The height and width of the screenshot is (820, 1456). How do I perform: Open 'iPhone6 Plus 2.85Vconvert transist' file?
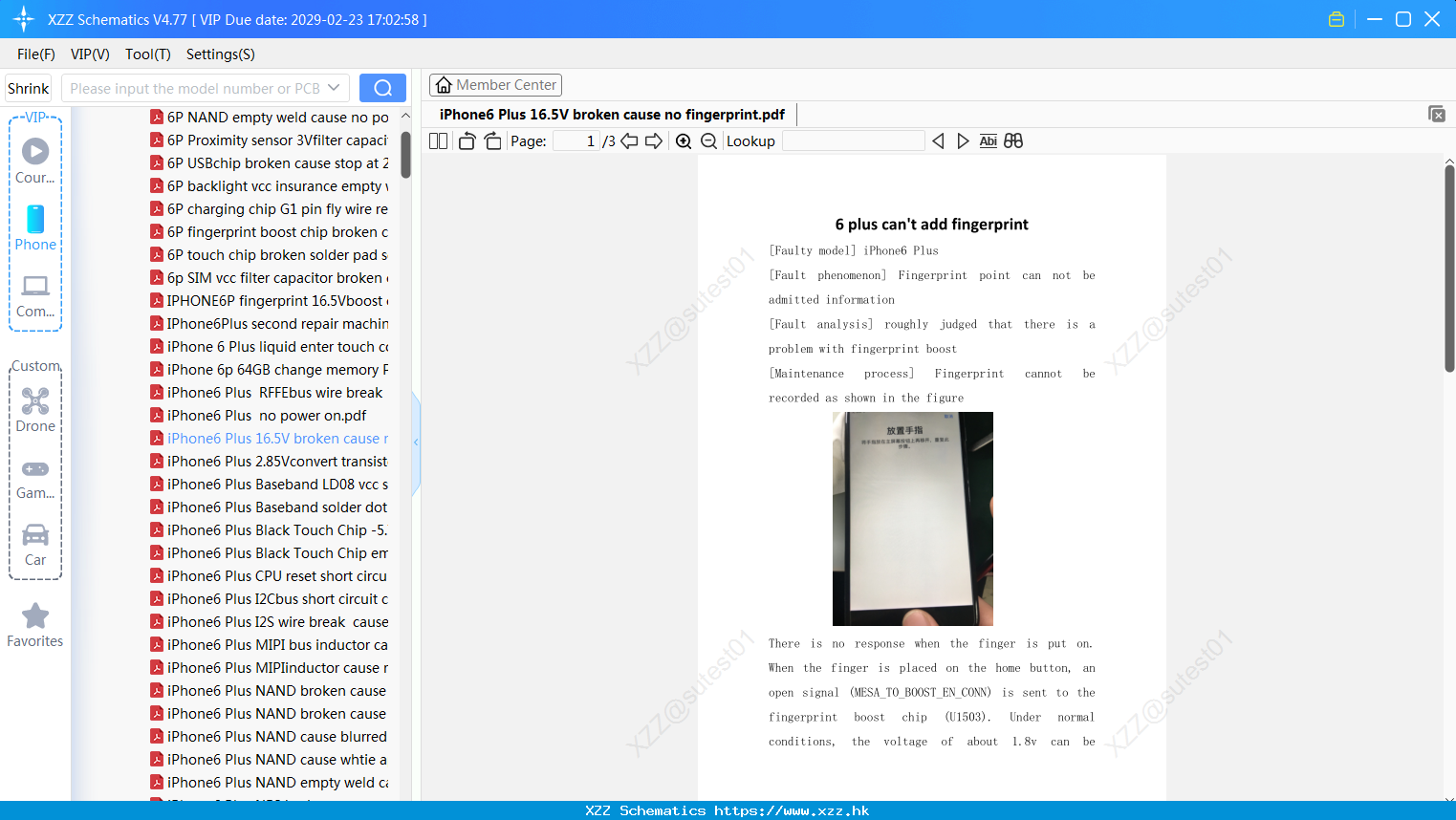pos(270,462)
